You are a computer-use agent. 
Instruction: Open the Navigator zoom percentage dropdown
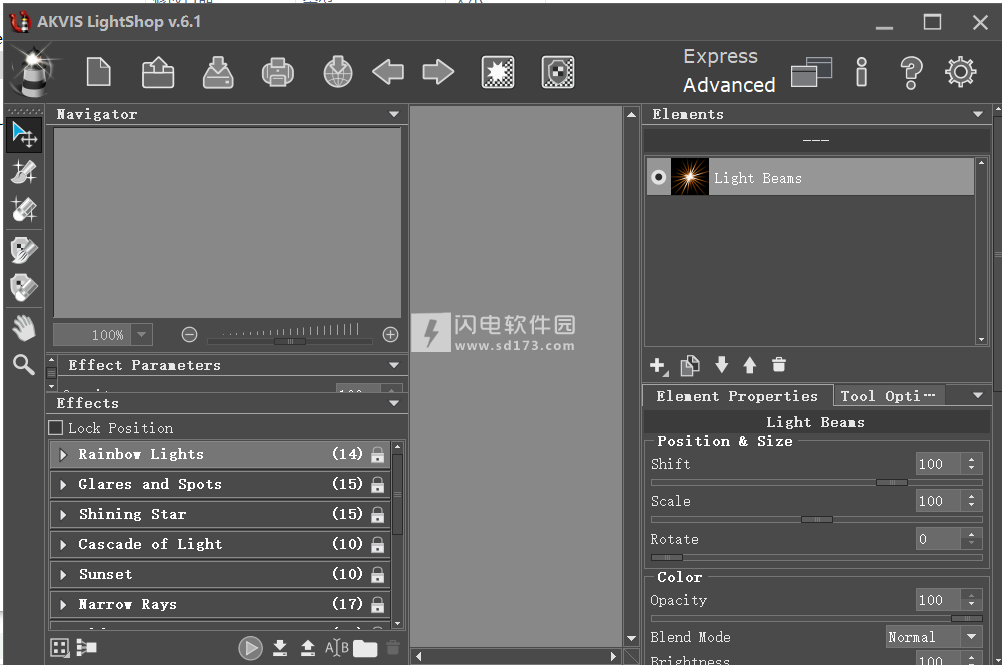[141, 335]
